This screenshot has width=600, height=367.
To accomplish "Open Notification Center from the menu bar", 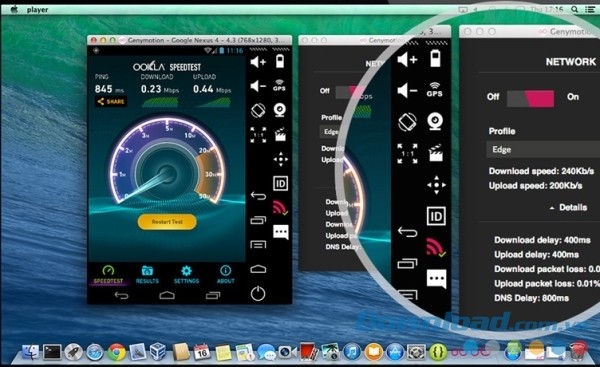I will point(590,10).
